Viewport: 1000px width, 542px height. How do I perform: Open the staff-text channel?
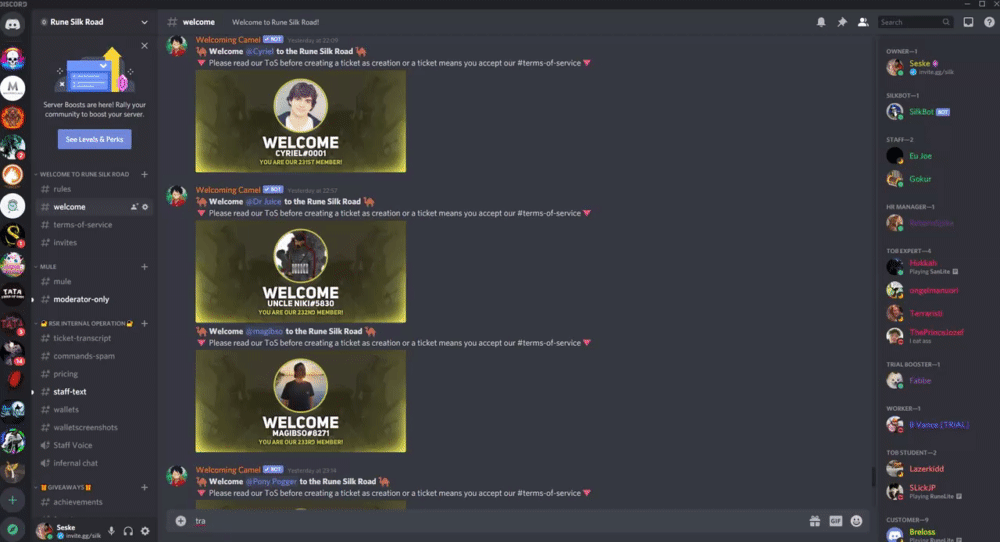point(70,392)
